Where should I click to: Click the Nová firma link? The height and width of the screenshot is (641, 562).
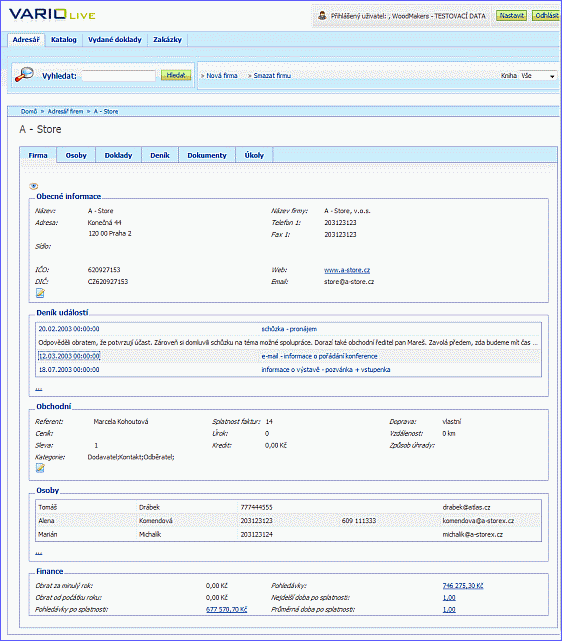coord(222,76)
